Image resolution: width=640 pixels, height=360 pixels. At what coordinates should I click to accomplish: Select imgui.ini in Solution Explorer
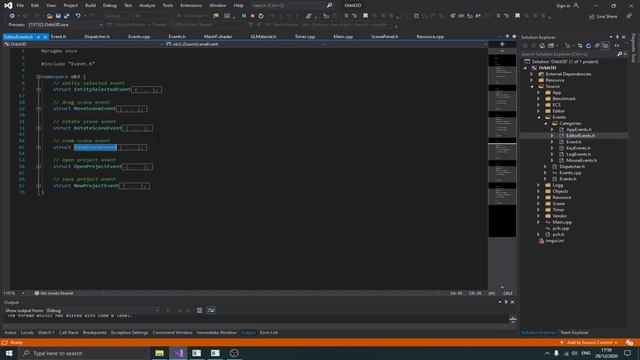tap(554, 241)
